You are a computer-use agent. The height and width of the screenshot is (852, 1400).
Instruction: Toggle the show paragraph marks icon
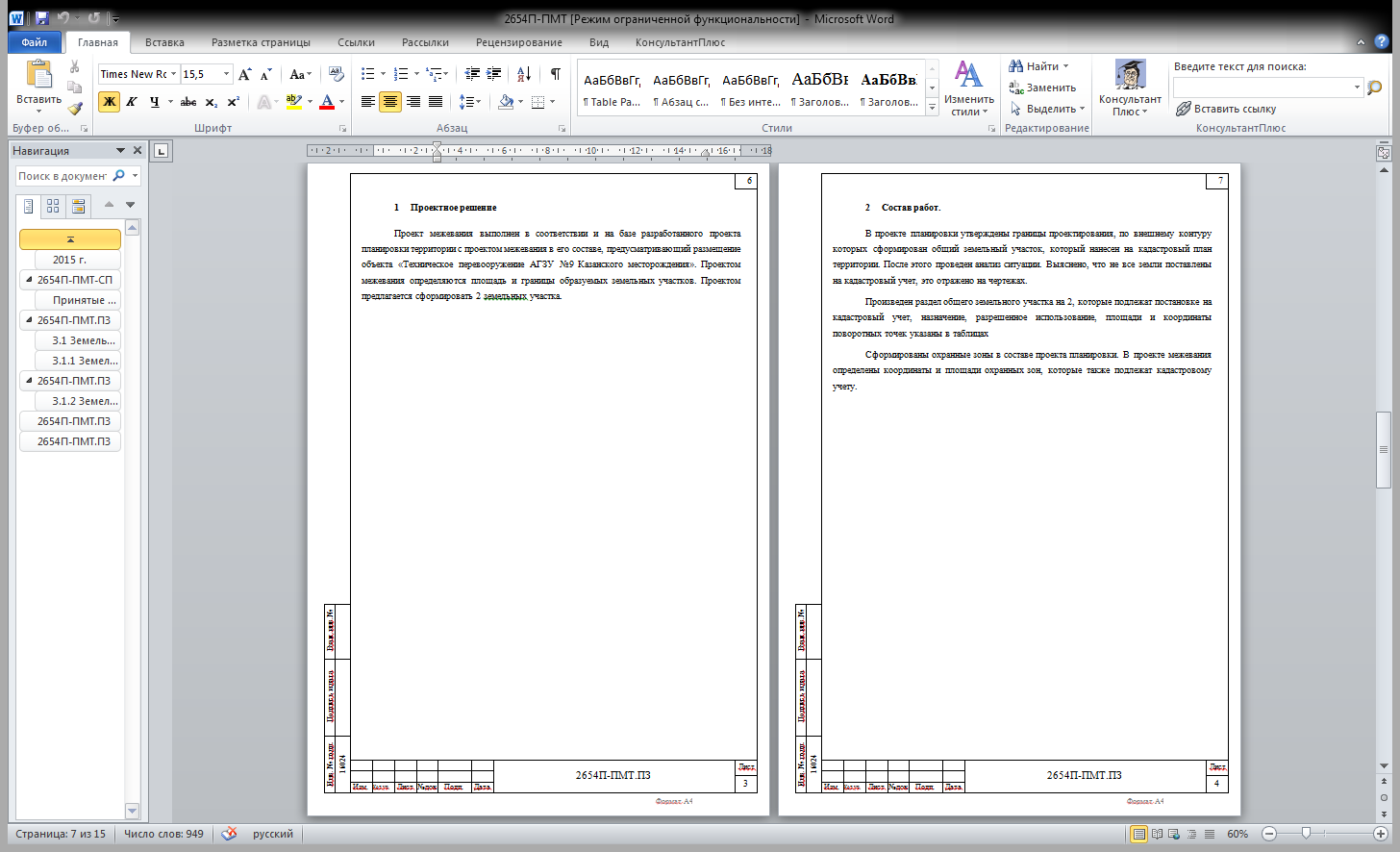pos(556,74)
